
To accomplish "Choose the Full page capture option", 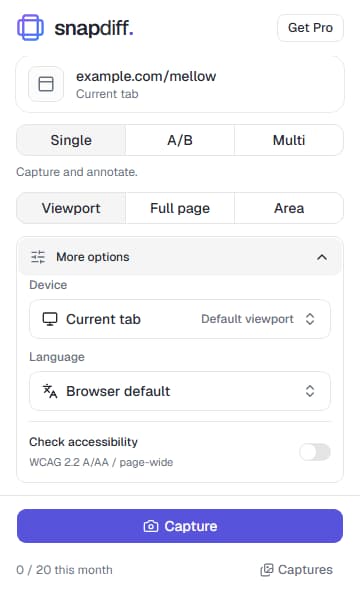I will tap(180, 208).
